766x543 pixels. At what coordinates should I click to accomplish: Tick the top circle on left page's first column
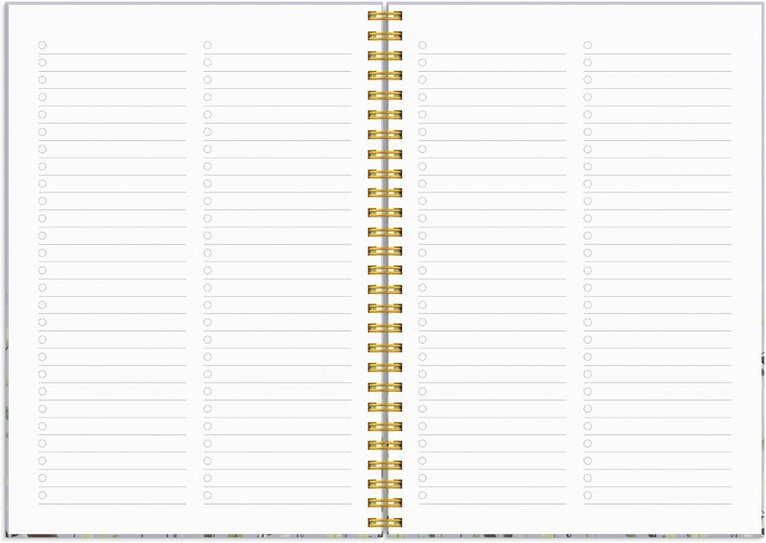[42, 45]
